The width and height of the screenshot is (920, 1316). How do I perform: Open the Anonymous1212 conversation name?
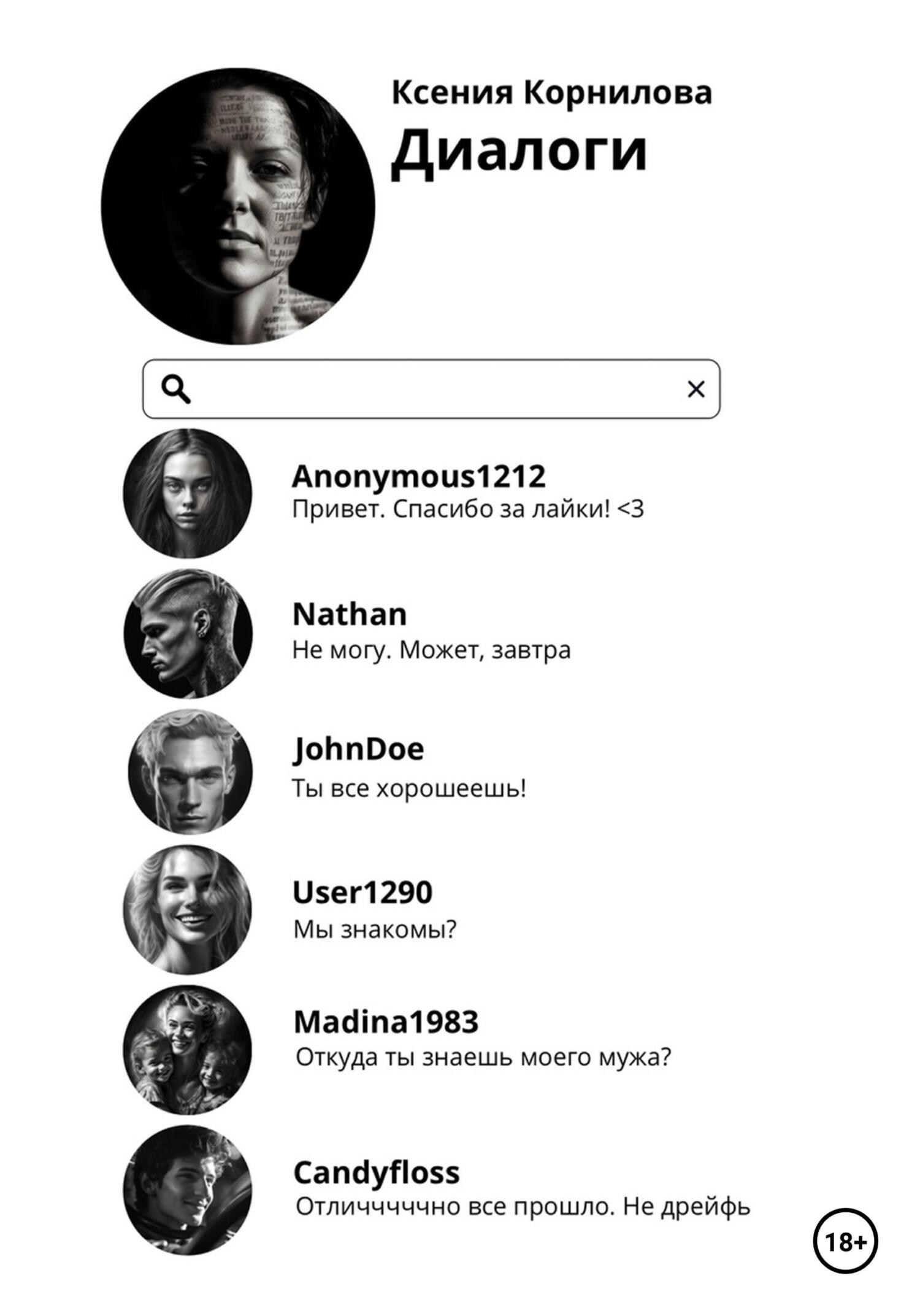point(418,477)
